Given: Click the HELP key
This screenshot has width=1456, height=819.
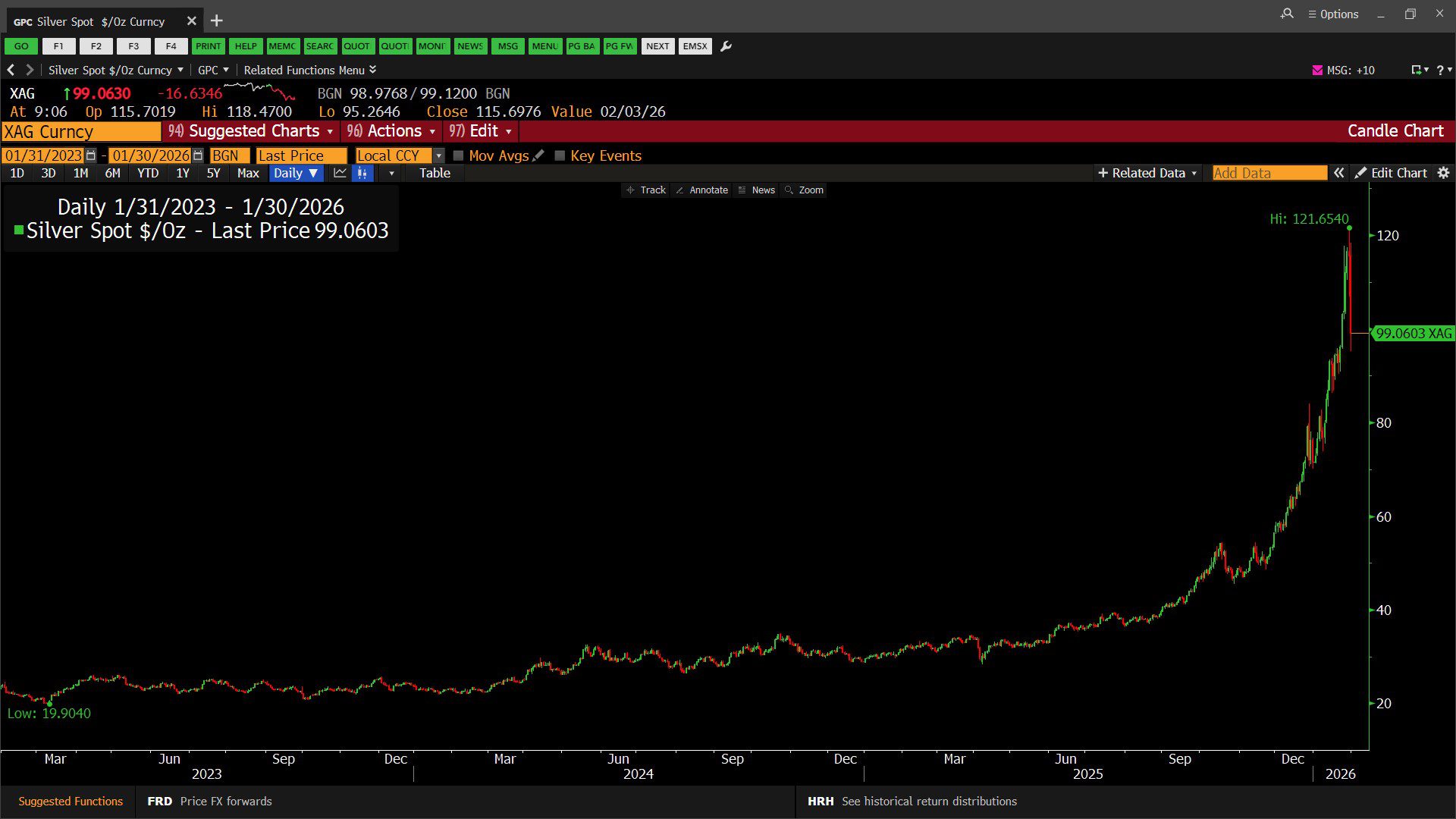Looking at the screenshot, I should (x=246, y=46).
